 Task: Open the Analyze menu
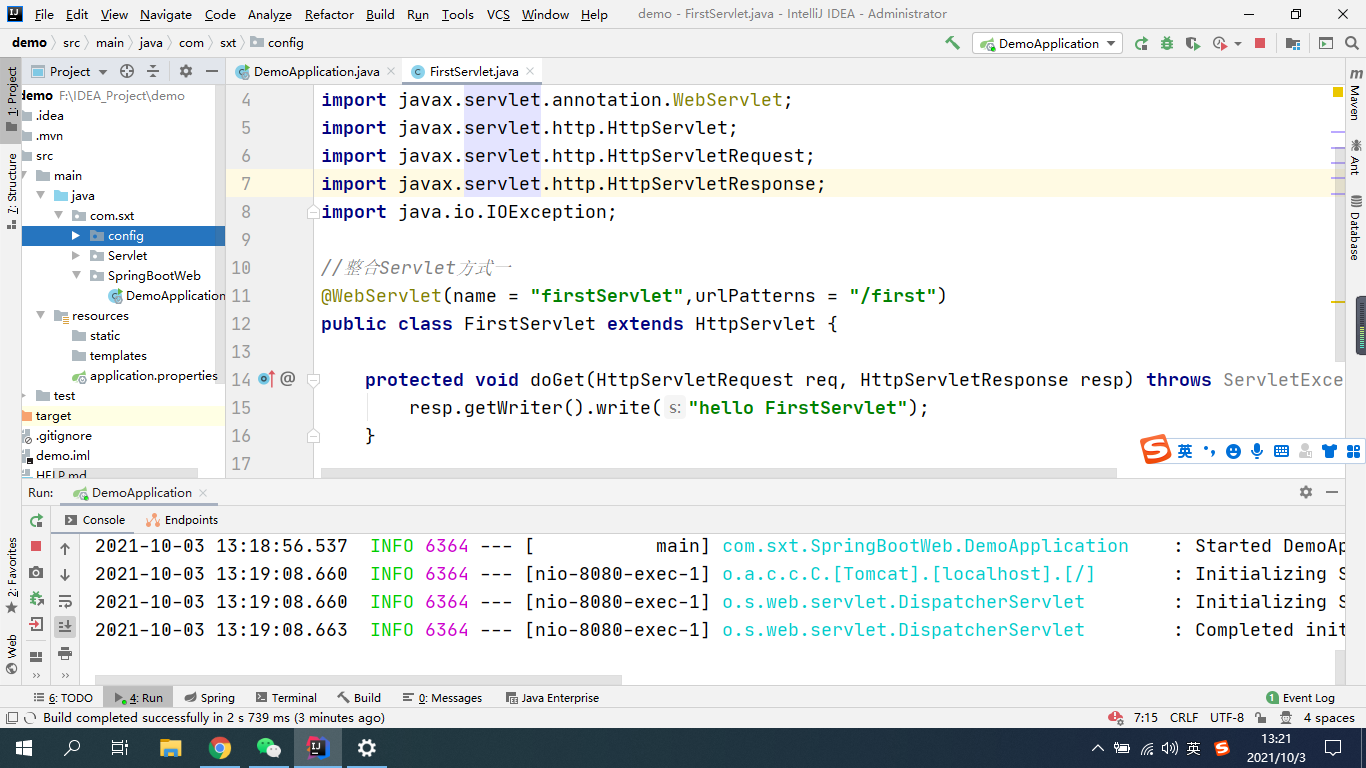[269, 14]
